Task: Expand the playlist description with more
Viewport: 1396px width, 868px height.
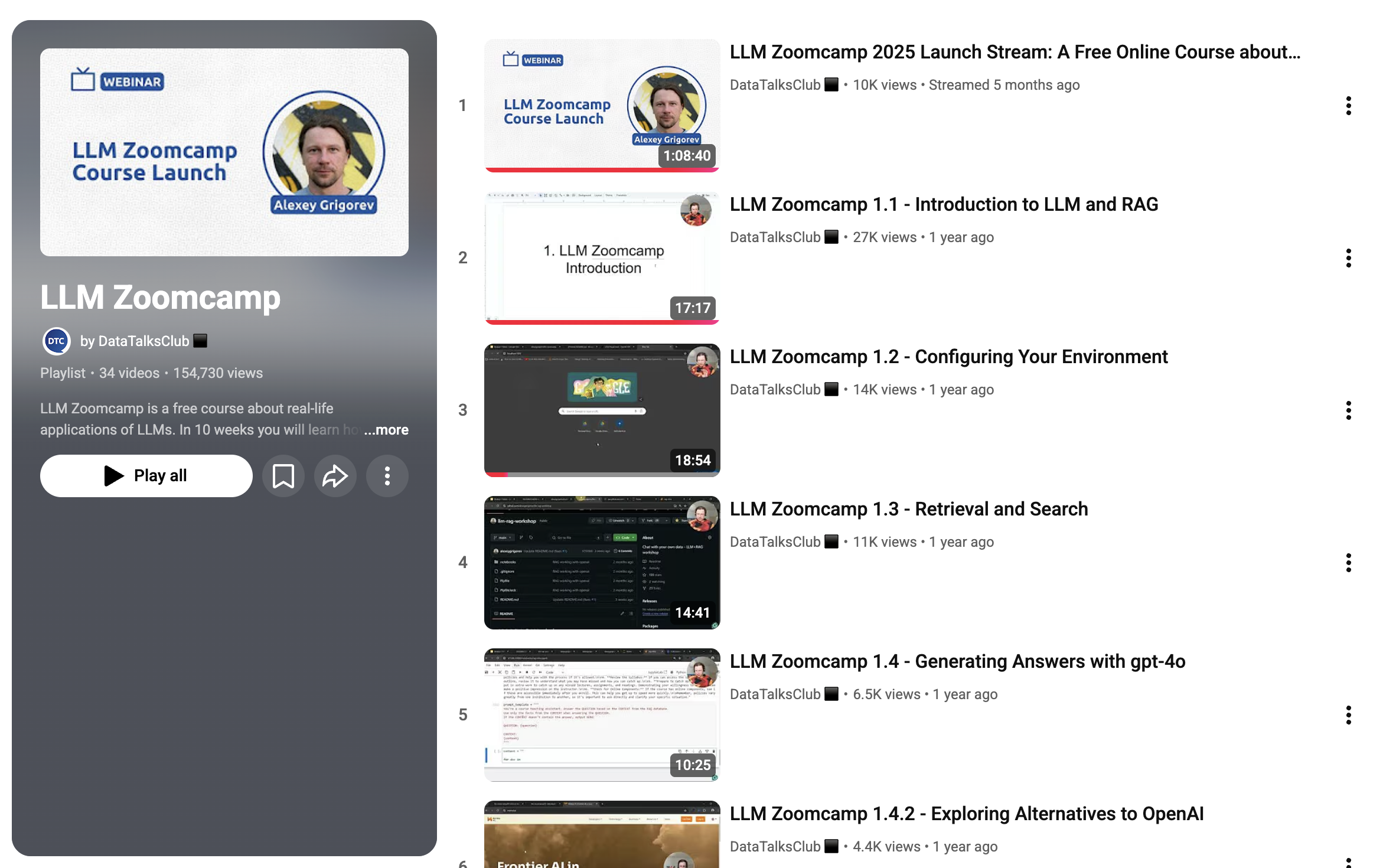Action: coord(386,430)
